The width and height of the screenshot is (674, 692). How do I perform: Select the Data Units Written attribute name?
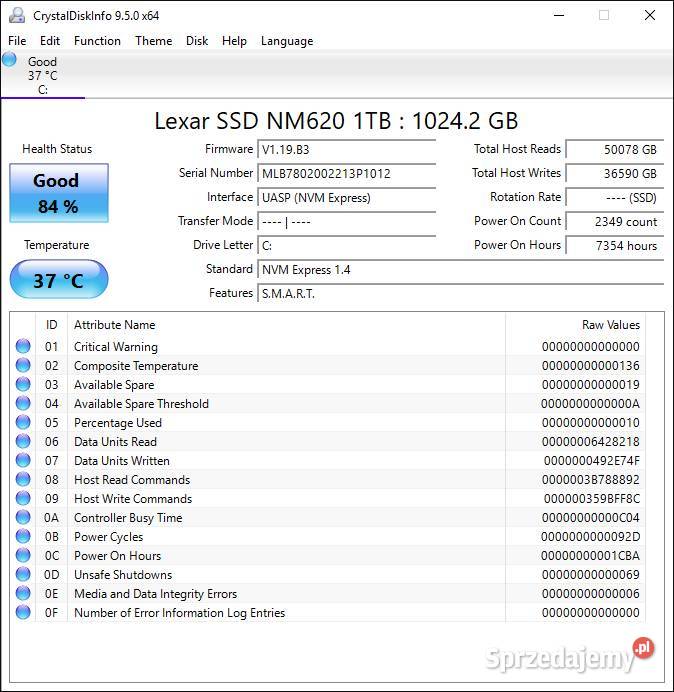point(122,461)
